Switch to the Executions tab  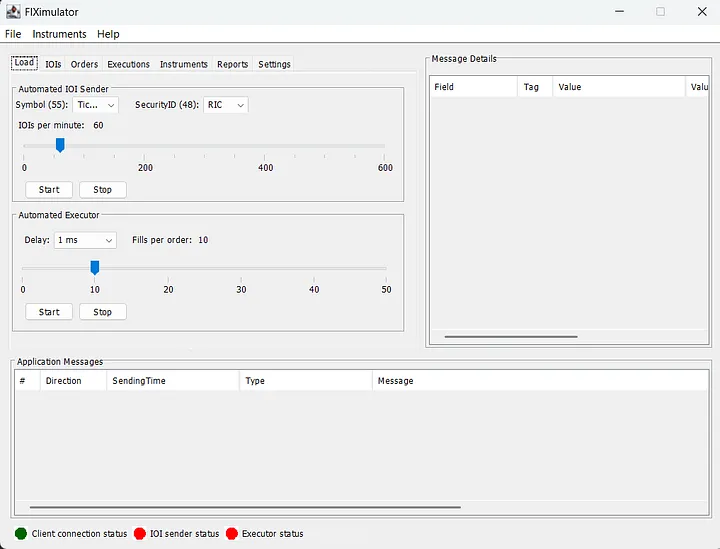[x=129, y=64]
